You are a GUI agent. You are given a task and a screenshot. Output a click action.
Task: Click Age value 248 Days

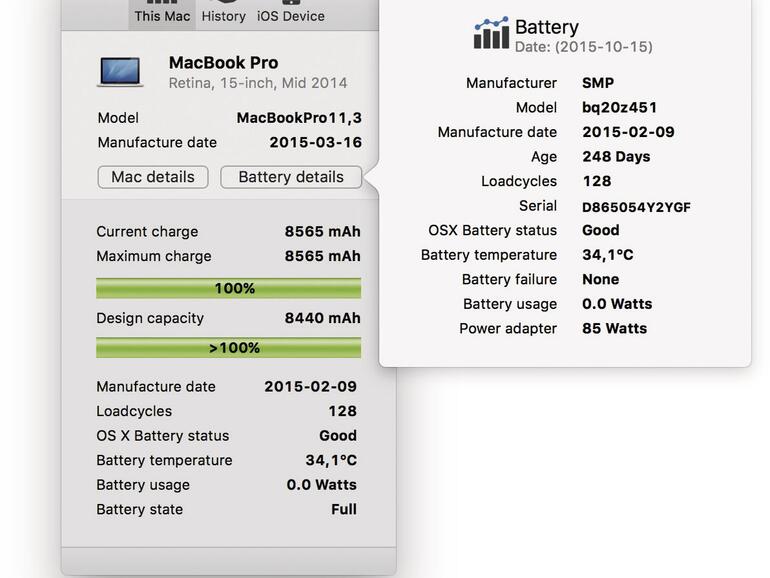616,157
